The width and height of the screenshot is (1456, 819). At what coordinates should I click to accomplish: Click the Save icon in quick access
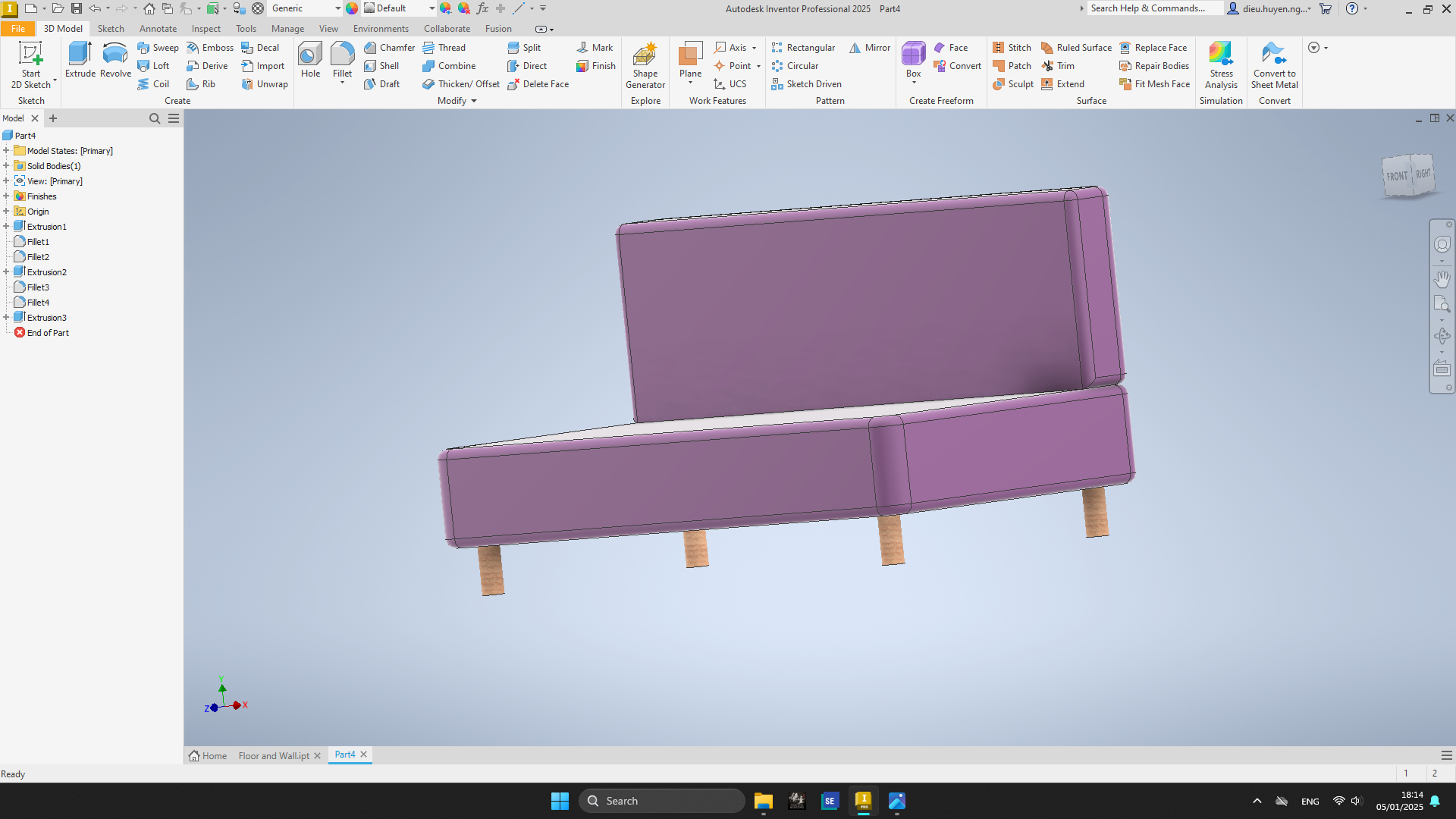(x=77, y=8)
